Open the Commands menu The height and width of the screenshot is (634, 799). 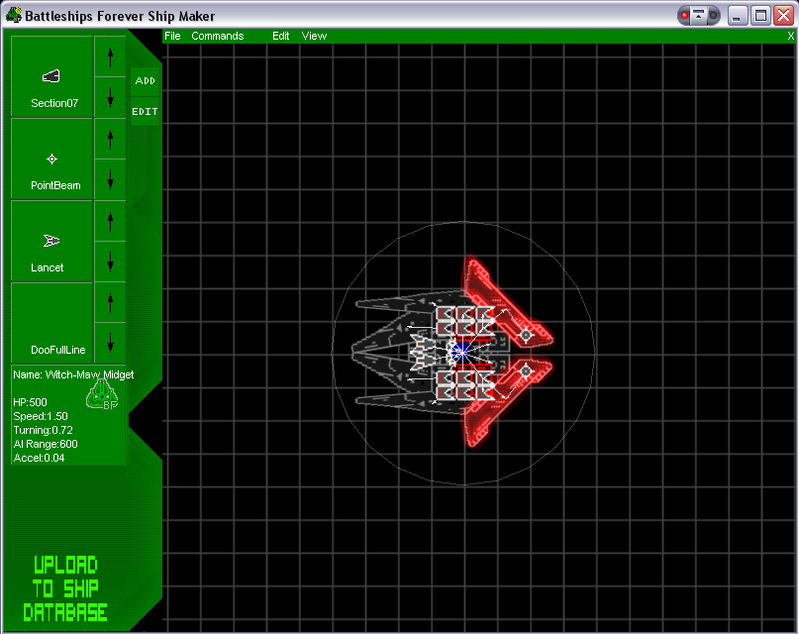pos(218,36)
